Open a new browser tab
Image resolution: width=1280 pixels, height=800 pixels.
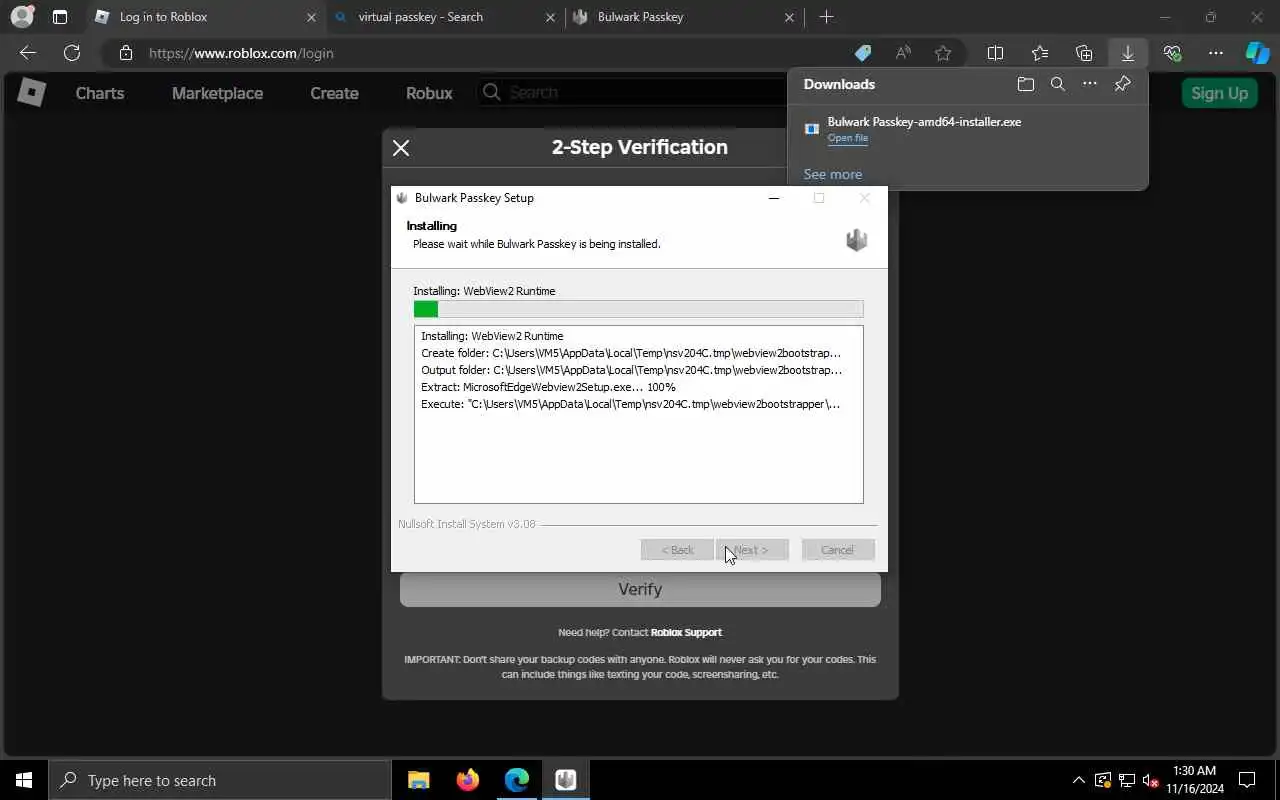826,17
